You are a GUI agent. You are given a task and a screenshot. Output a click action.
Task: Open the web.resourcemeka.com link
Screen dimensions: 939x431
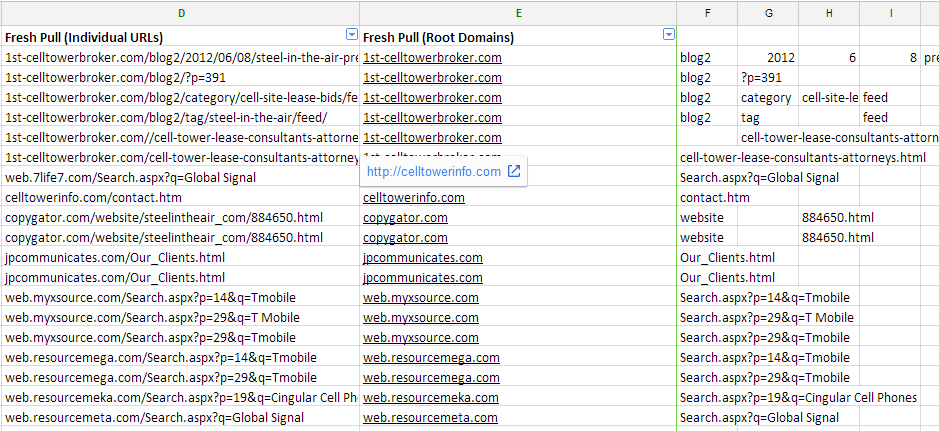click(x=431, y=397)
